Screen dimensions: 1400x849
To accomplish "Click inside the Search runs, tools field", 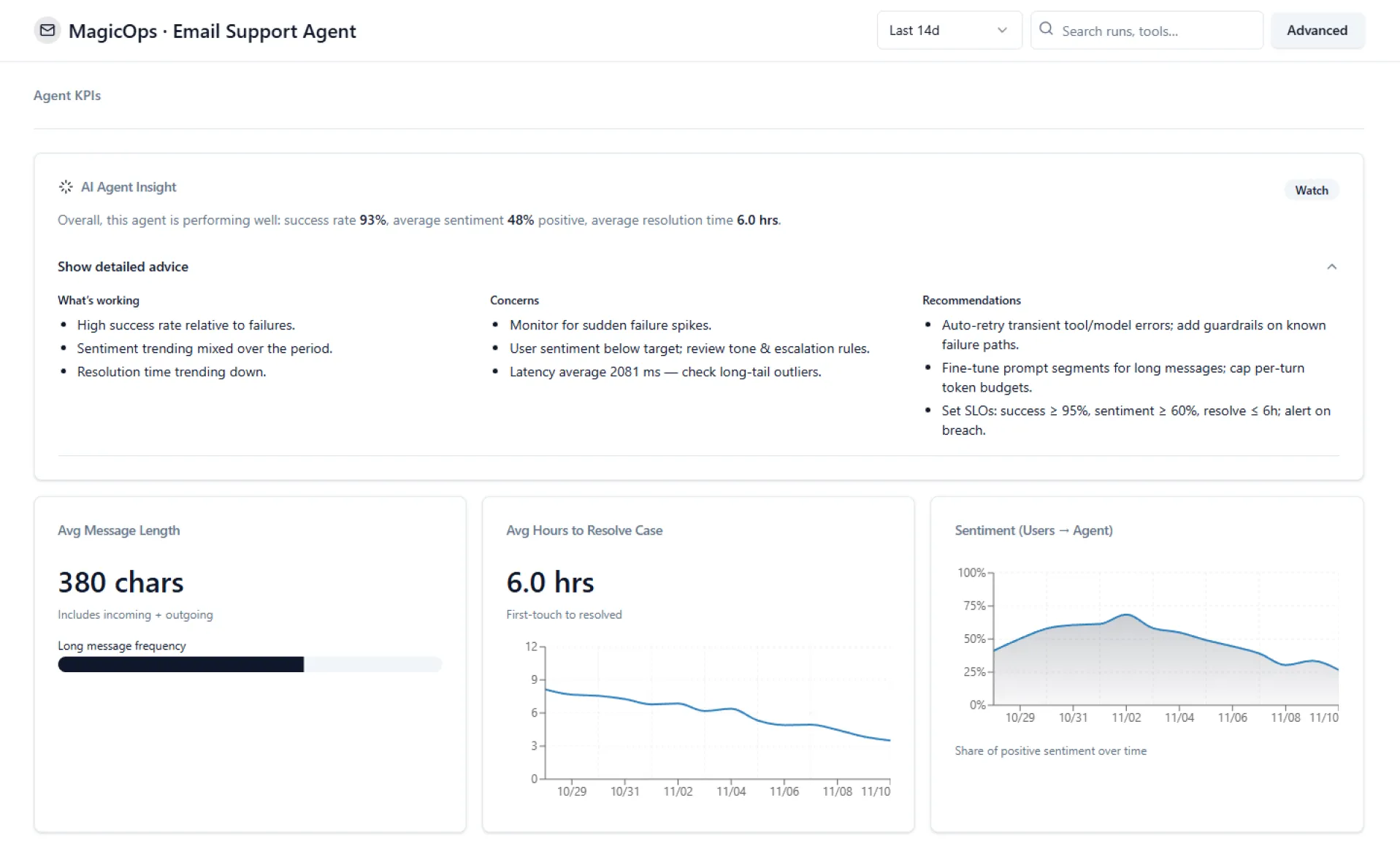I will 1147,30.
